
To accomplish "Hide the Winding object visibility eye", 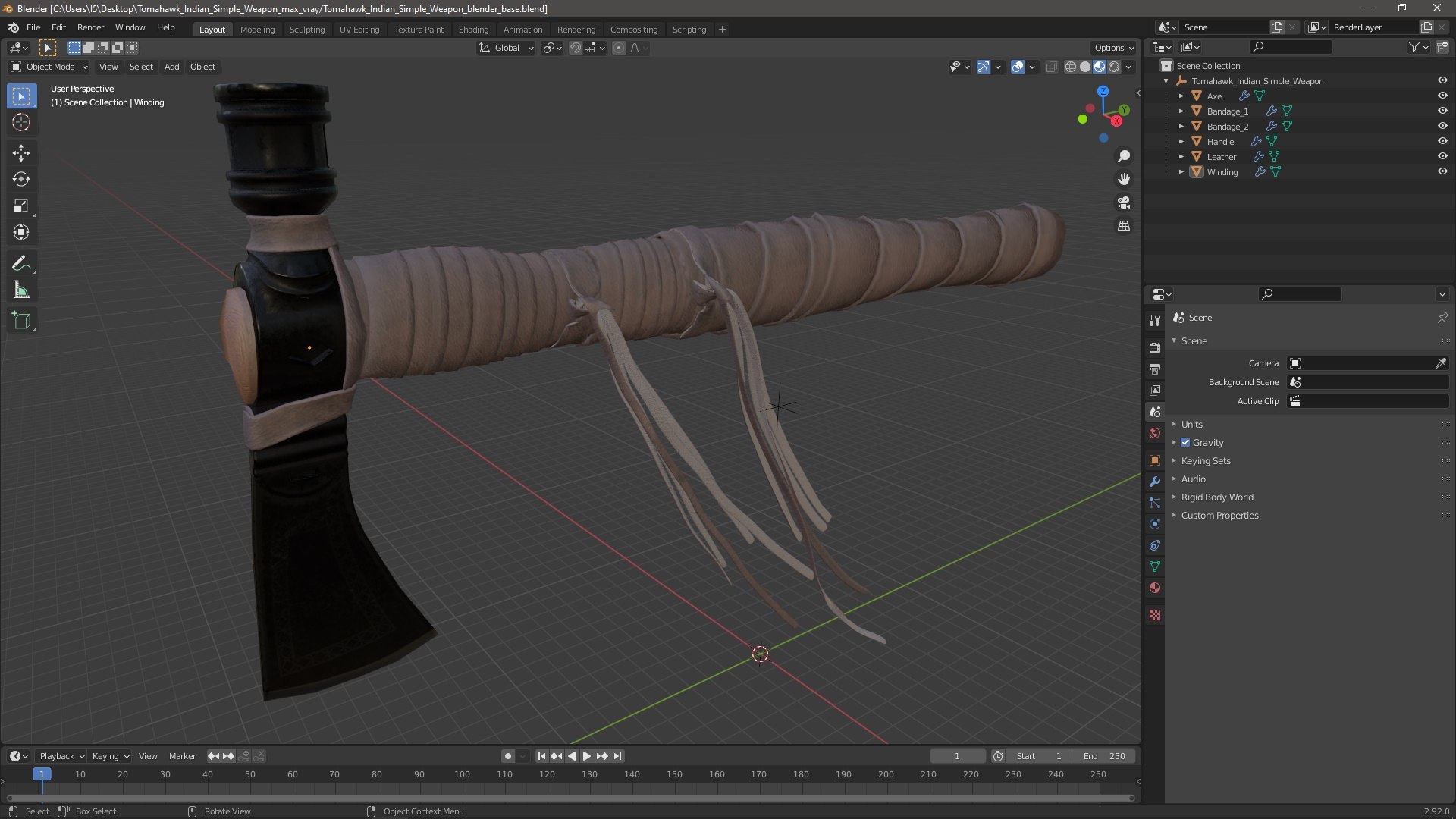I will [1442, 171].
